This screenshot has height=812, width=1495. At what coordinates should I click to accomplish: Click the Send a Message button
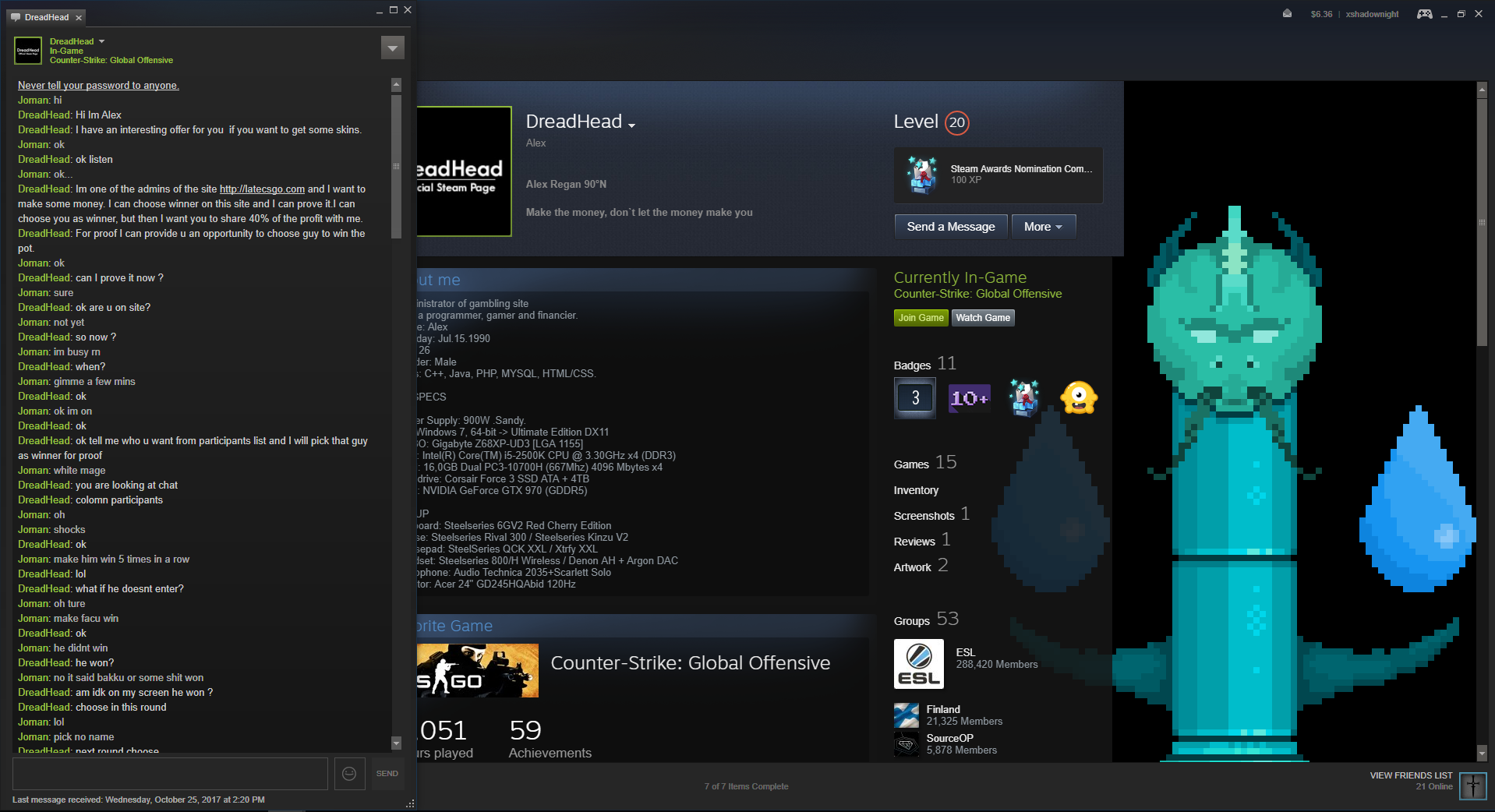pos(951,227)
